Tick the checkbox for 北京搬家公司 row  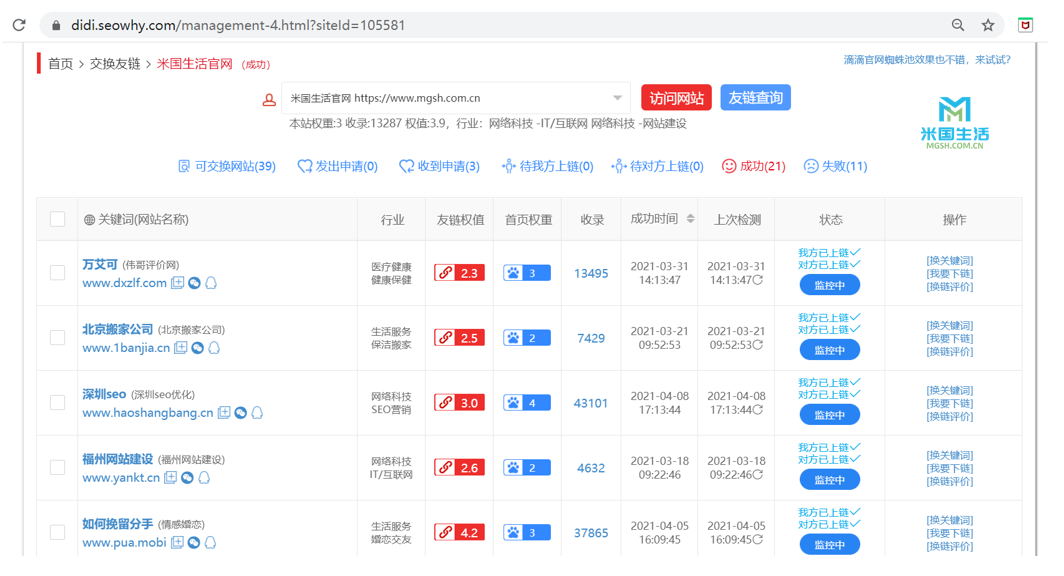(58, 338)
